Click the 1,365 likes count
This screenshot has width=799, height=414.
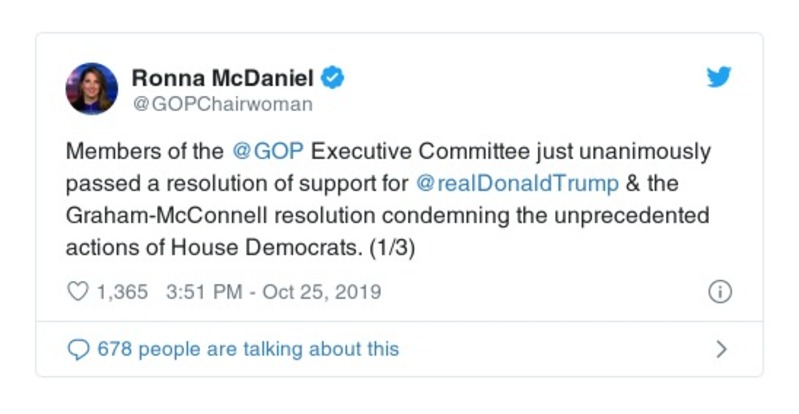tap(121, 292)
